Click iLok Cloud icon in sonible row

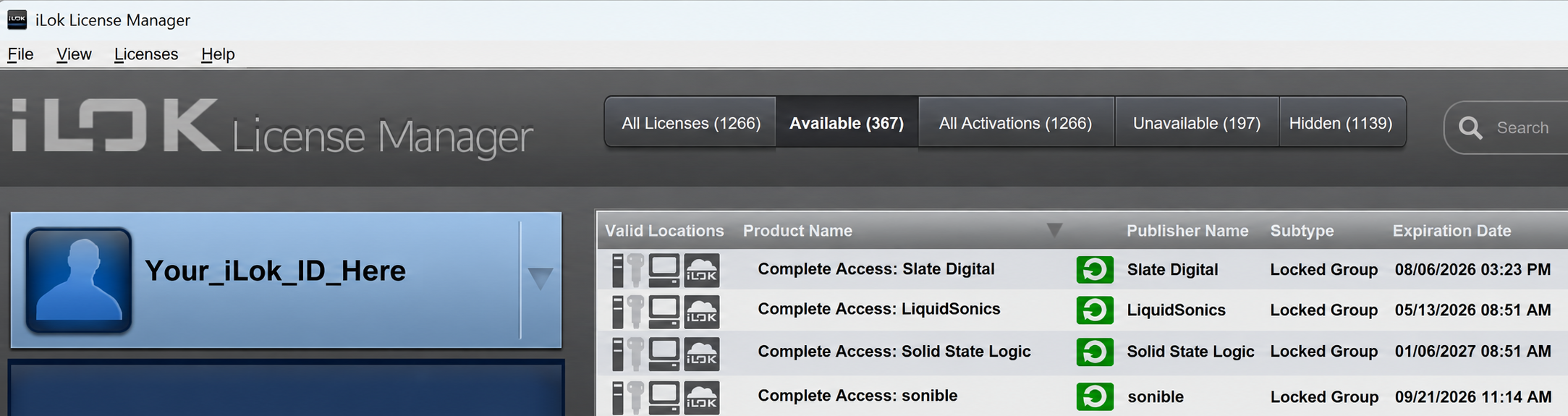click(x=702, y=398)
